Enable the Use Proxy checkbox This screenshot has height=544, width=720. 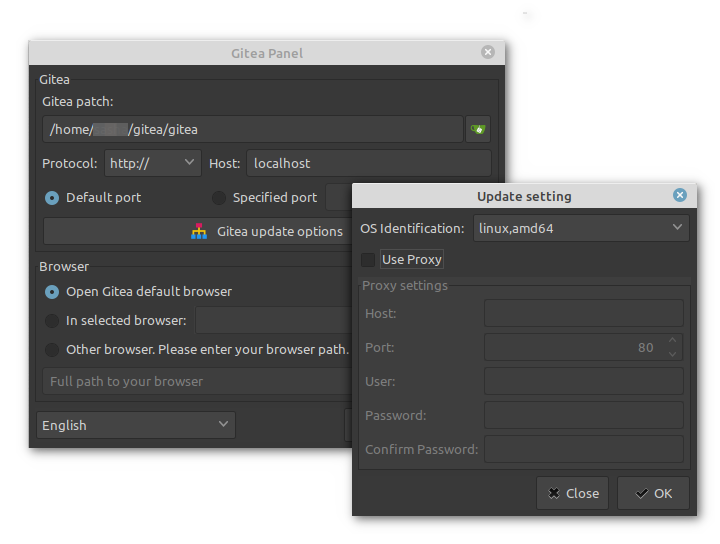coord(368,260)
